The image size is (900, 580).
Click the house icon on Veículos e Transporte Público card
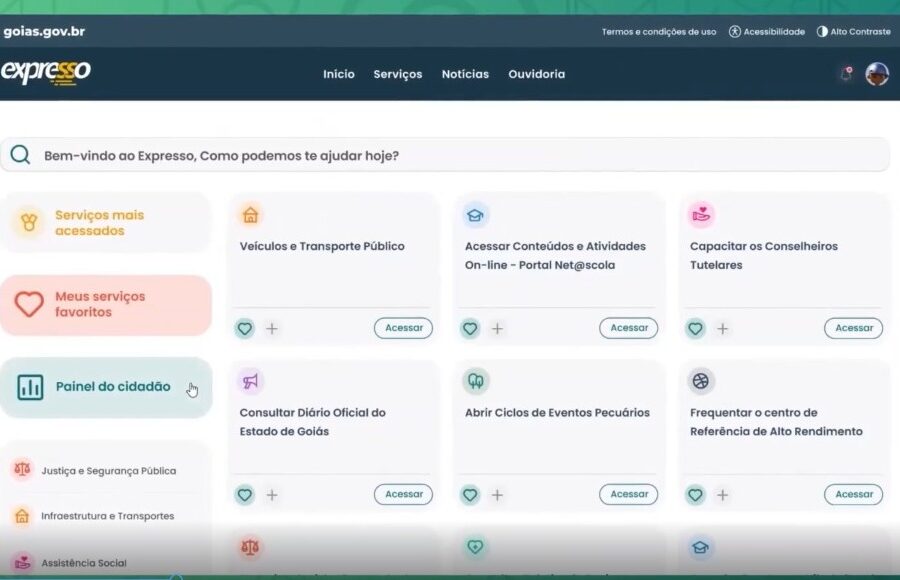(x=250, y=215)
